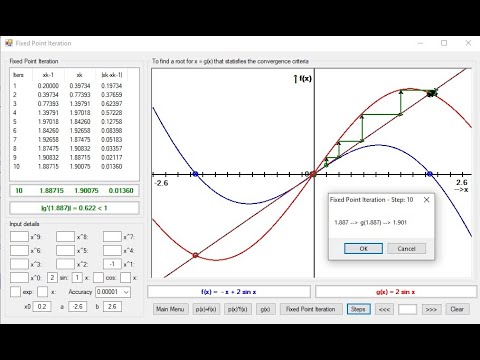480x360 pixels.
Task: Focus the exp coefficient field
Action: click(x=15, y=292)
